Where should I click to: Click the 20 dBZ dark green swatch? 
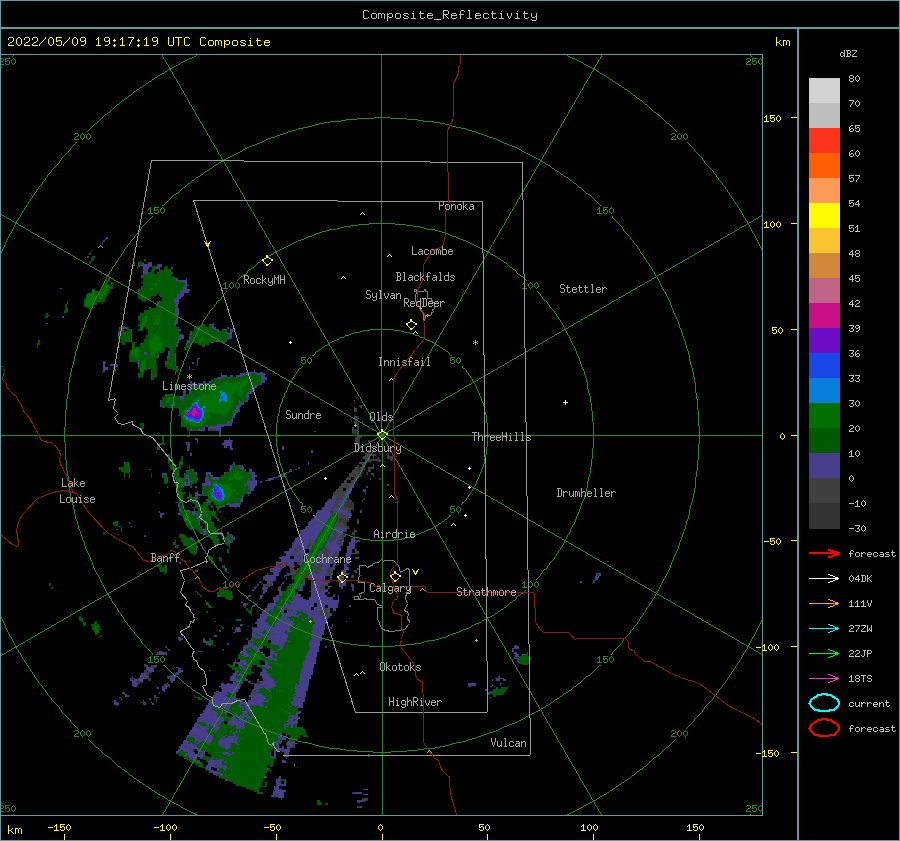[824, 441]
